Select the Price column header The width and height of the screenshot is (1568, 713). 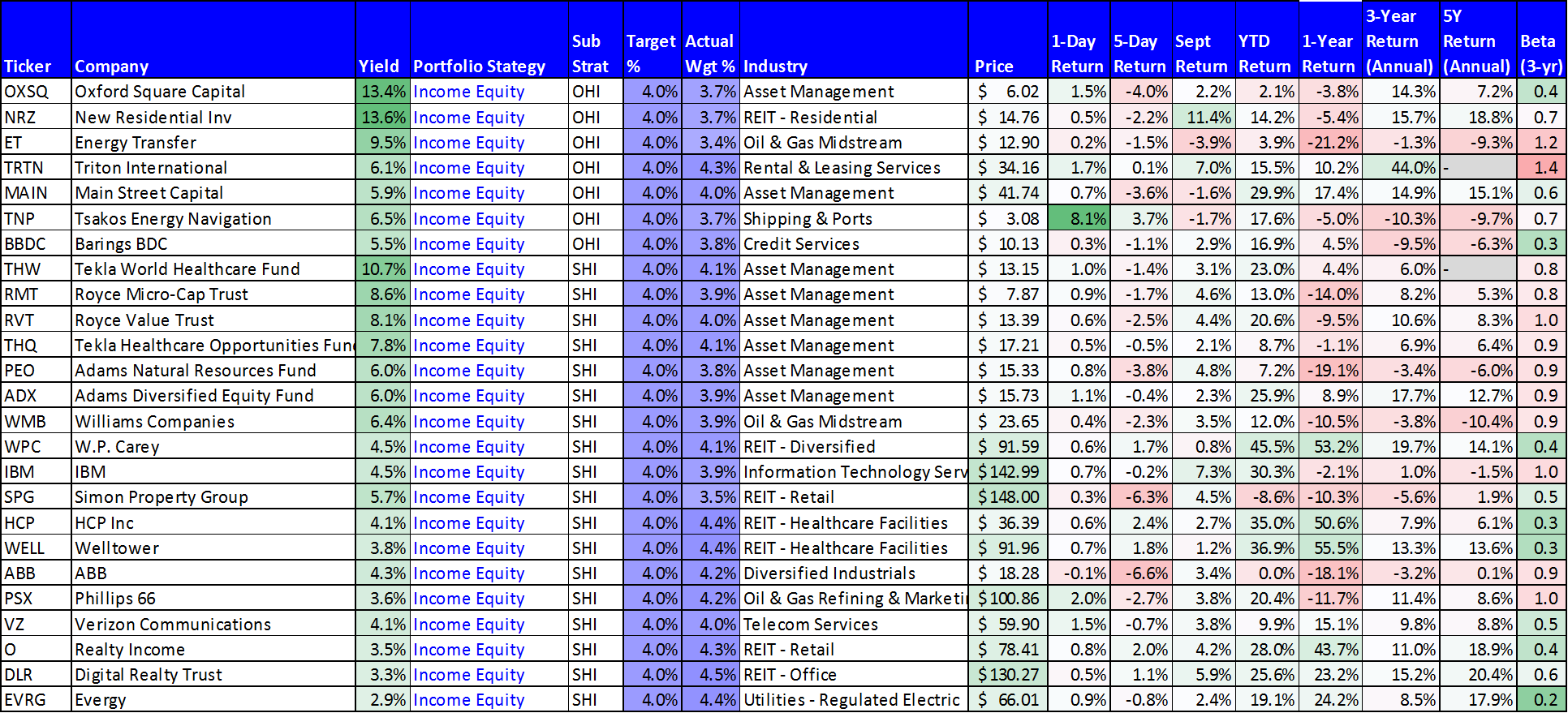click(1007, 40)
